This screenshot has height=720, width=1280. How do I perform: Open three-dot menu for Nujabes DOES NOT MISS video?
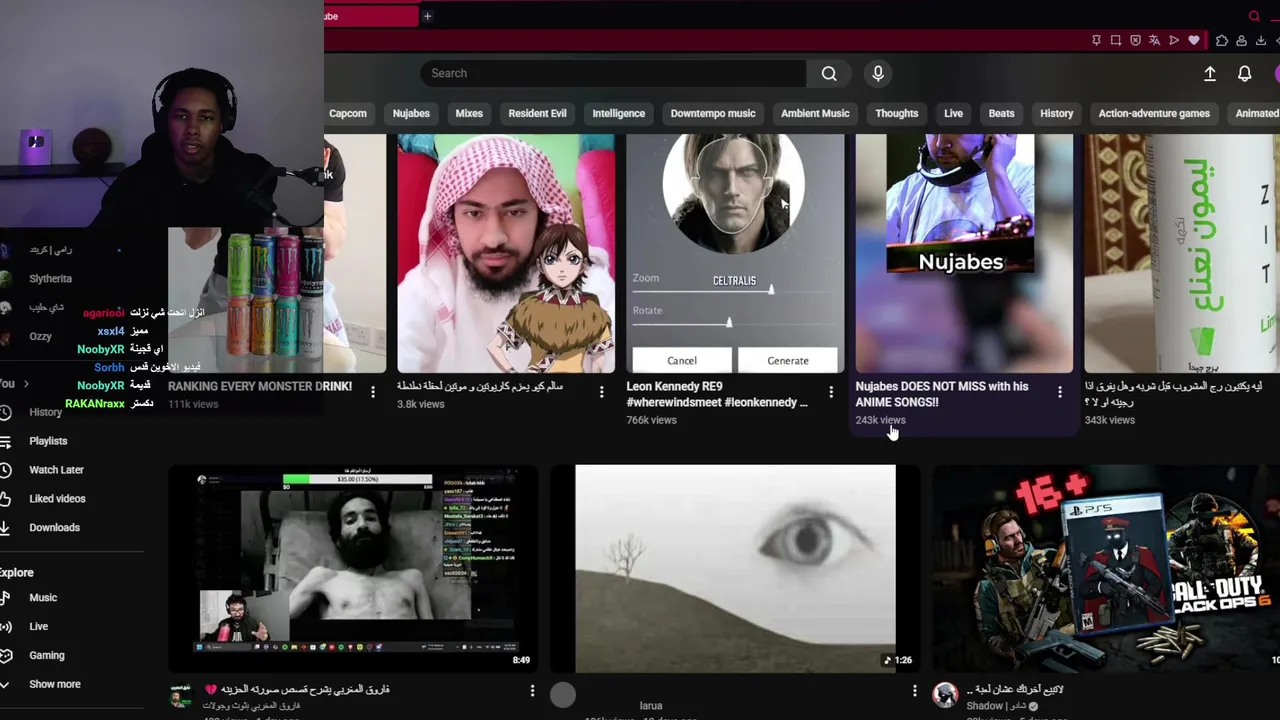click(x=1059, y=393)
